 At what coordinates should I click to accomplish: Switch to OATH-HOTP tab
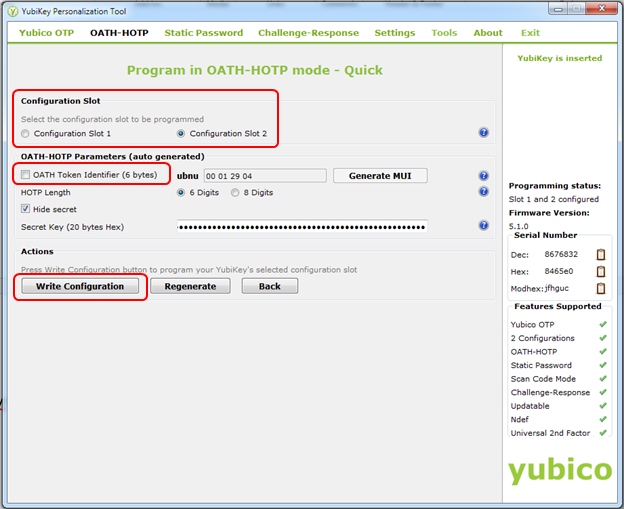point(119,33)
